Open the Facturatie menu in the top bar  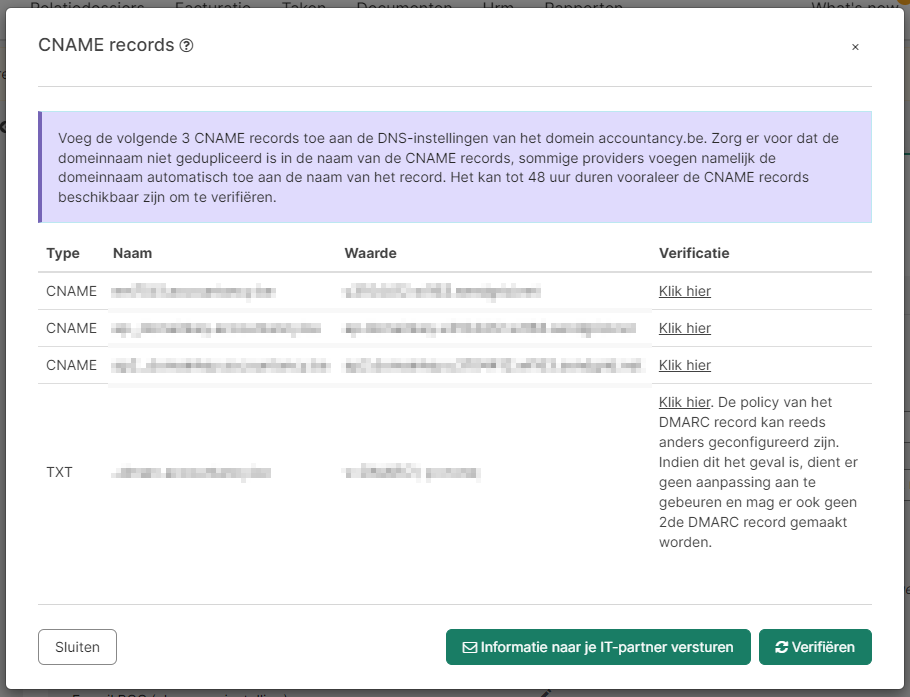pos(214,6)
